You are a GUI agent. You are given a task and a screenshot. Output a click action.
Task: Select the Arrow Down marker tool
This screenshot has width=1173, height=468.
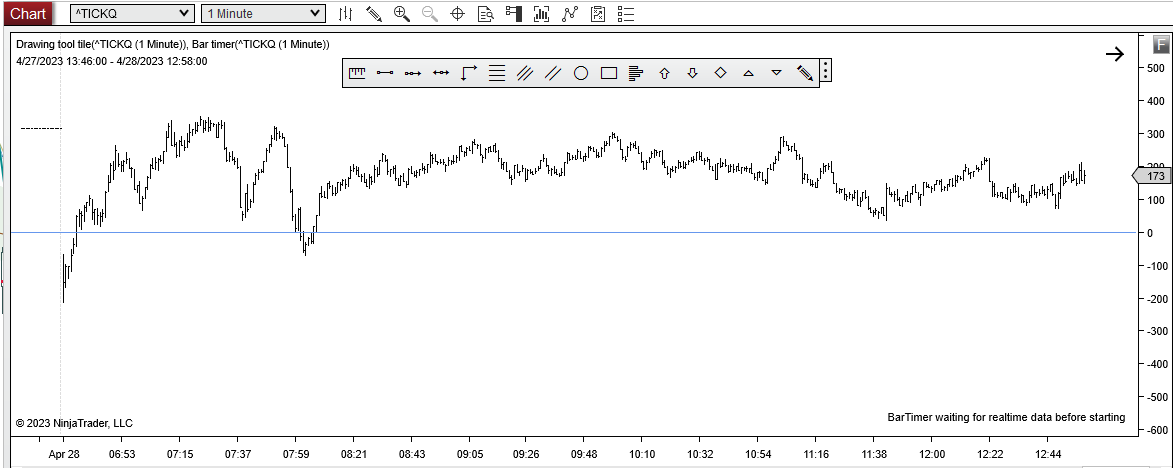[x=693, y=73]
